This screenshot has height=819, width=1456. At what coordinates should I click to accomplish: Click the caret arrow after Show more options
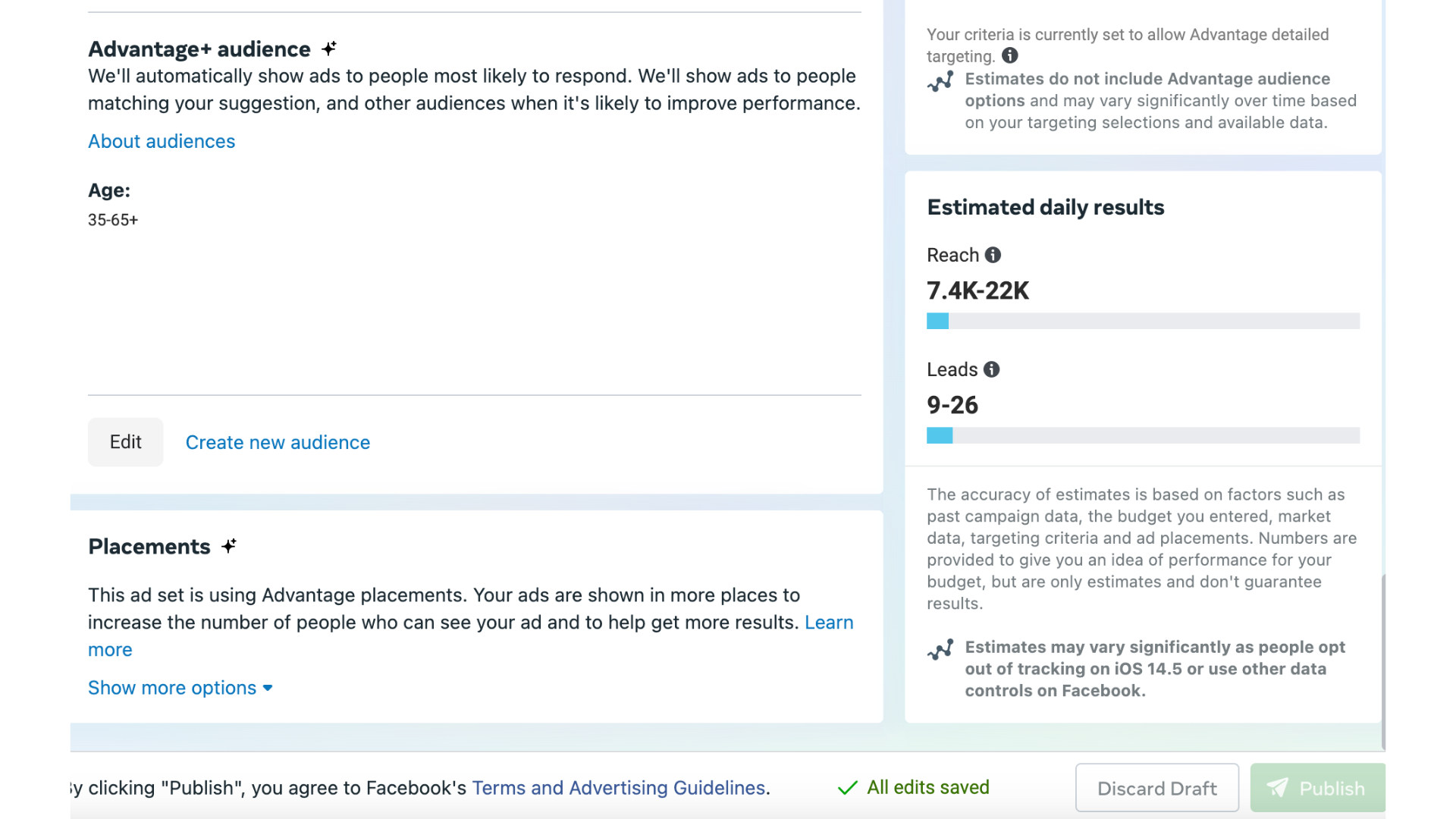pyautogui.click(x=268, y=689)
